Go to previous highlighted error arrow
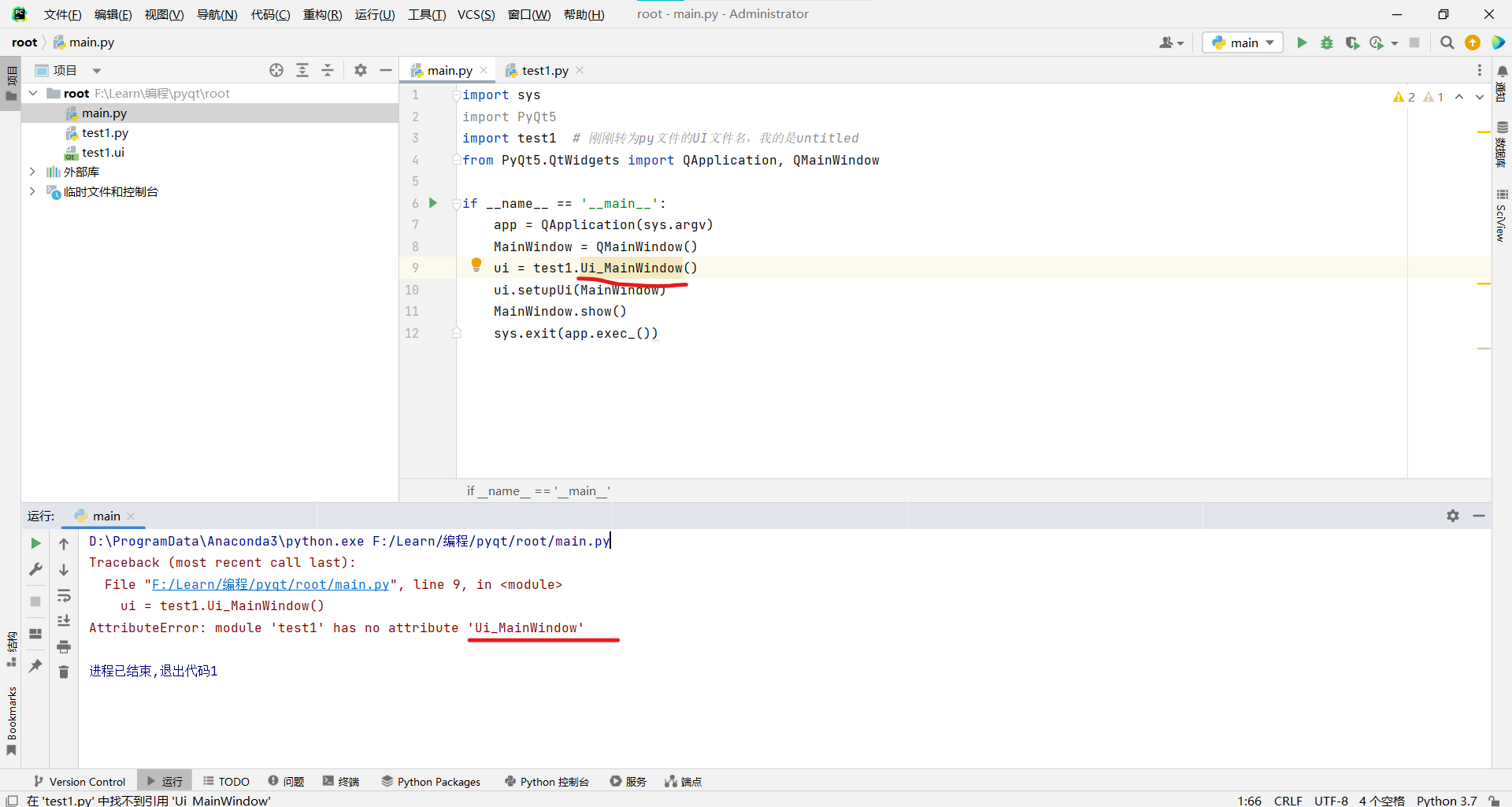The width and height of the screenshot is (1512, 807). pos(1459,97)
